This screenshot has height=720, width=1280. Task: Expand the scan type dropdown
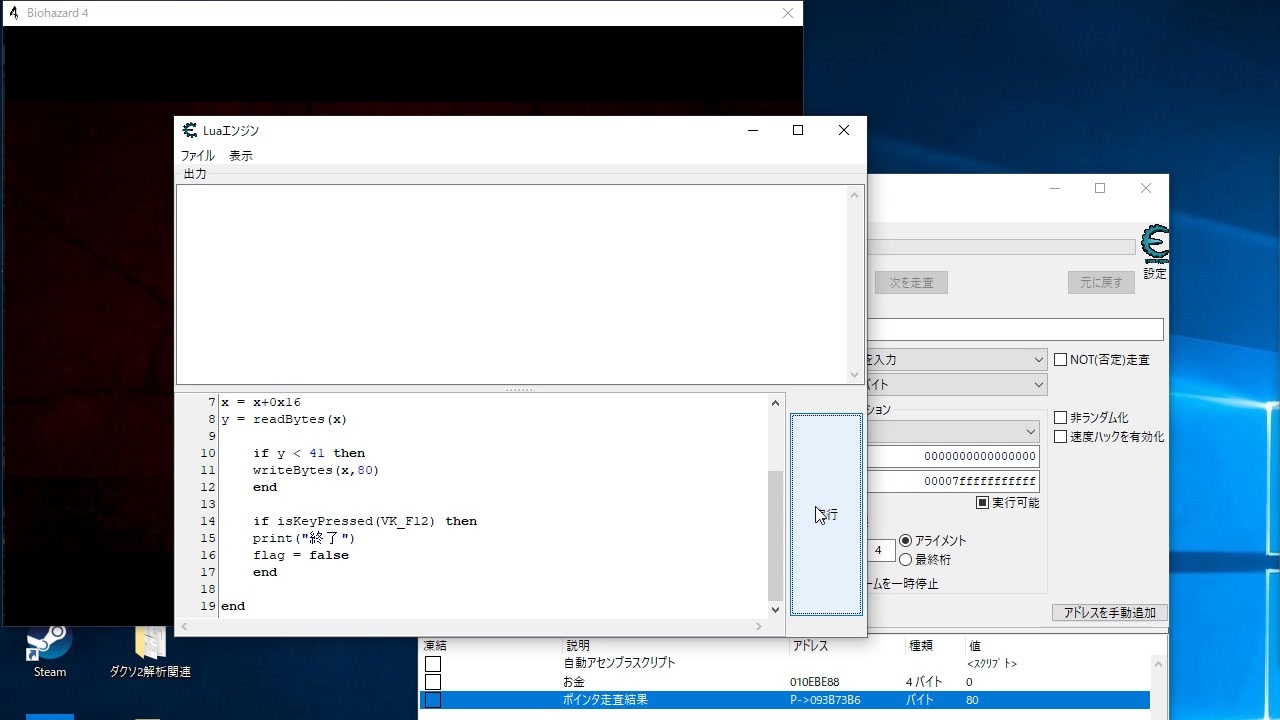pyautogui.click(x=1038, y=360)
